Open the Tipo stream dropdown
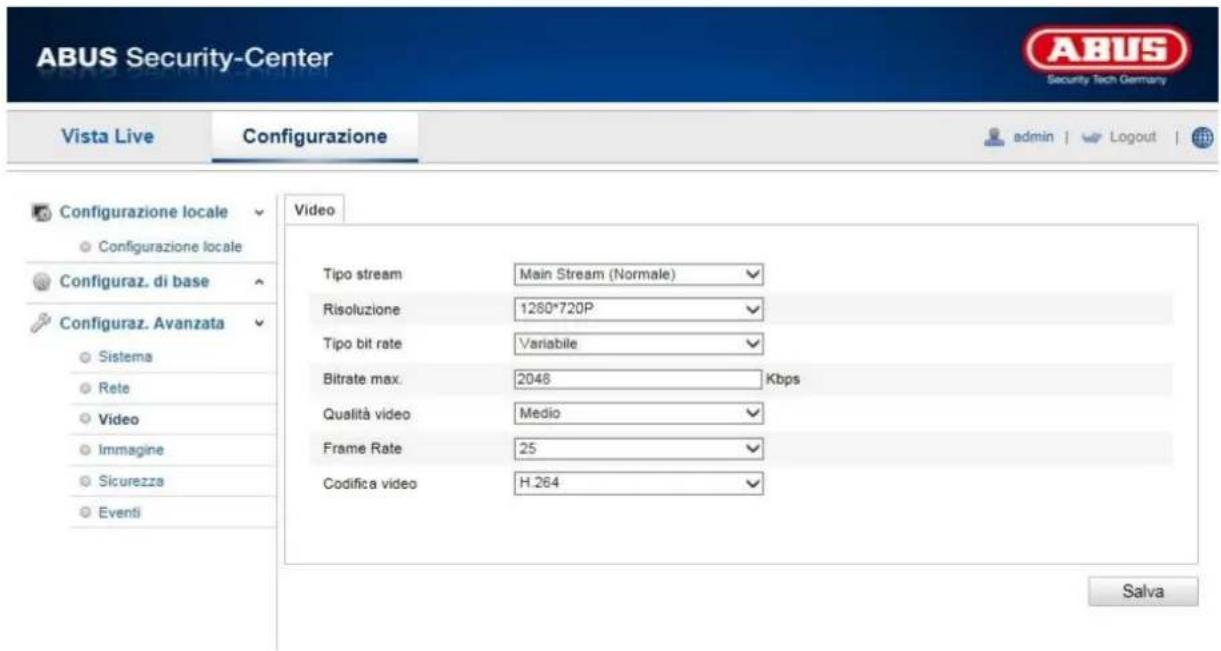The width and height of the screenshot is (1221, 651). pos(639,273)
